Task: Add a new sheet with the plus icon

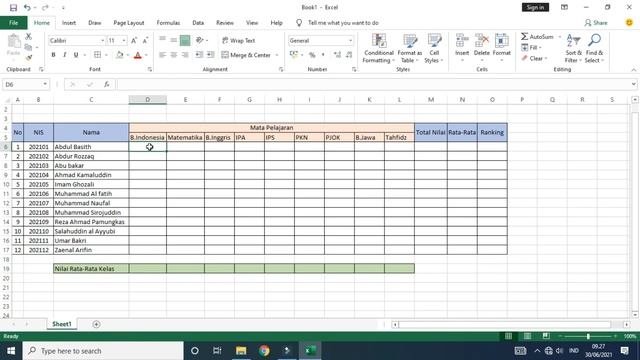Action: coord(96,324)
